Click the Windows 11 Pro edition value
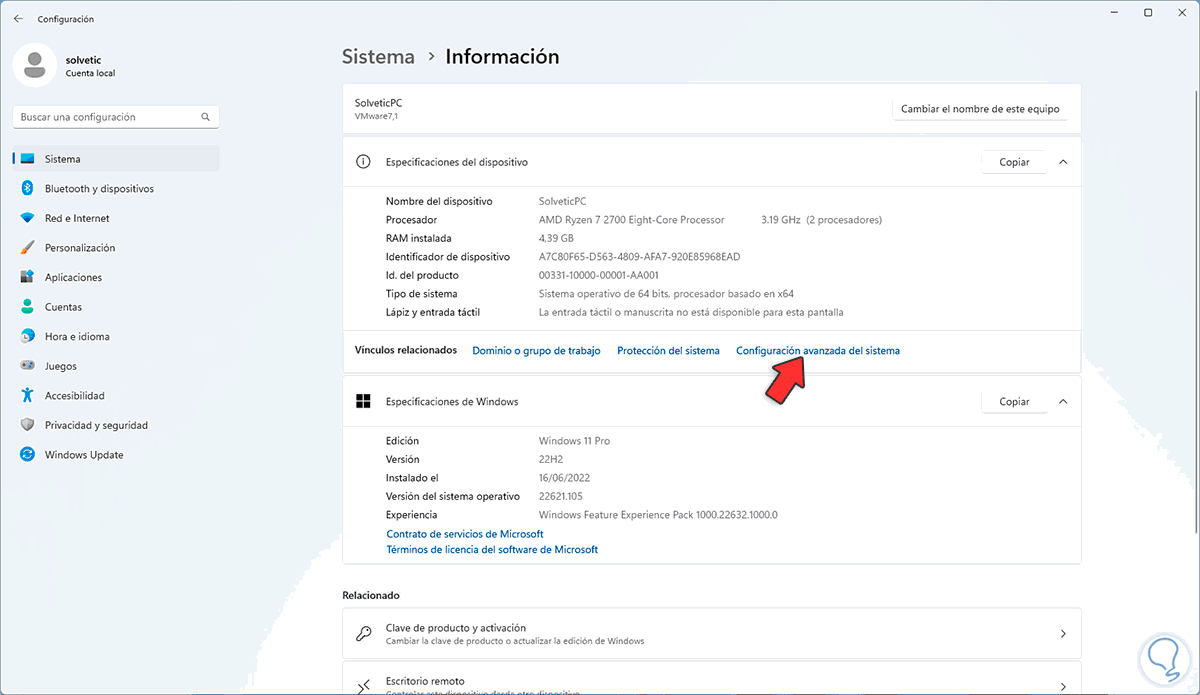This screenshot has width=1200, height=695. tap(574, 441)
